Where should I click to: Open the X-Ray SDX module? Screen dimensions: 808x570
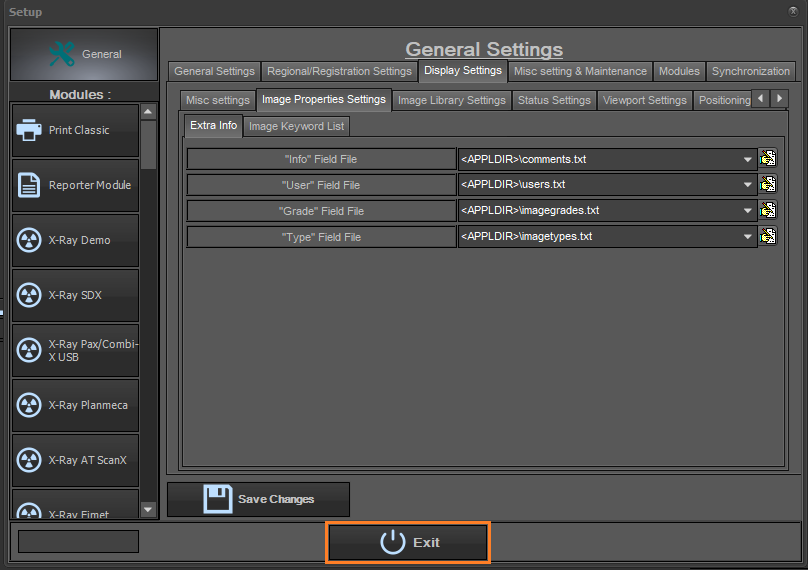75,295
